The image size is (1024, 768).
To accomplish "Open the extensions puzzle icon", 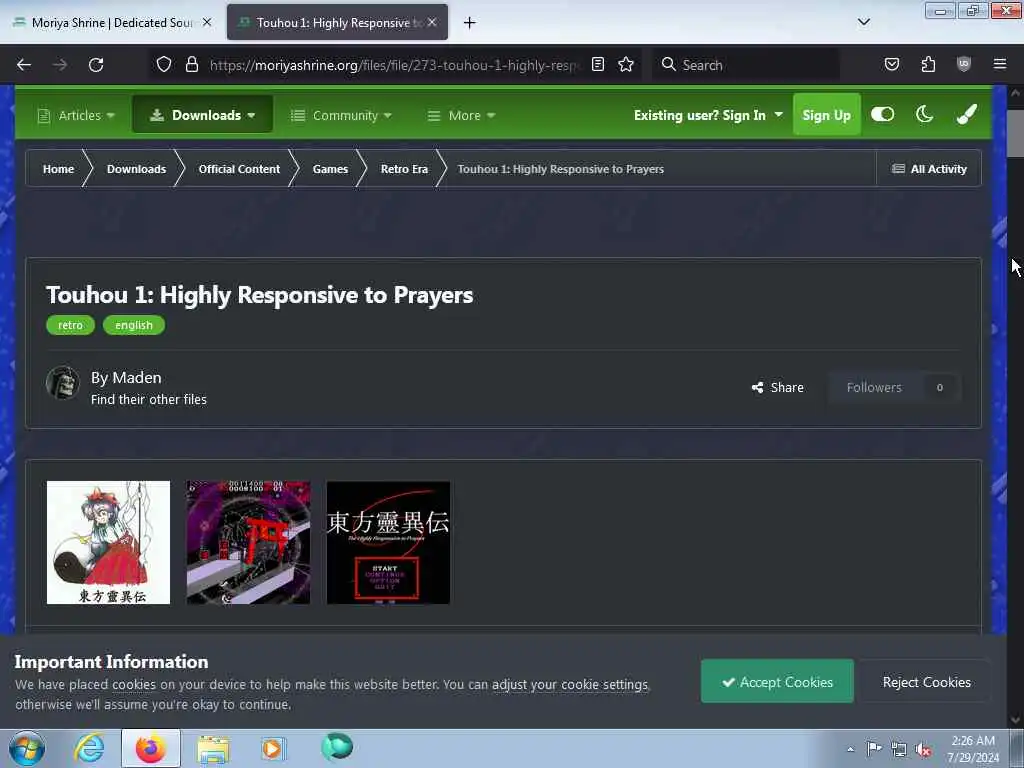I will pos(928,64).
